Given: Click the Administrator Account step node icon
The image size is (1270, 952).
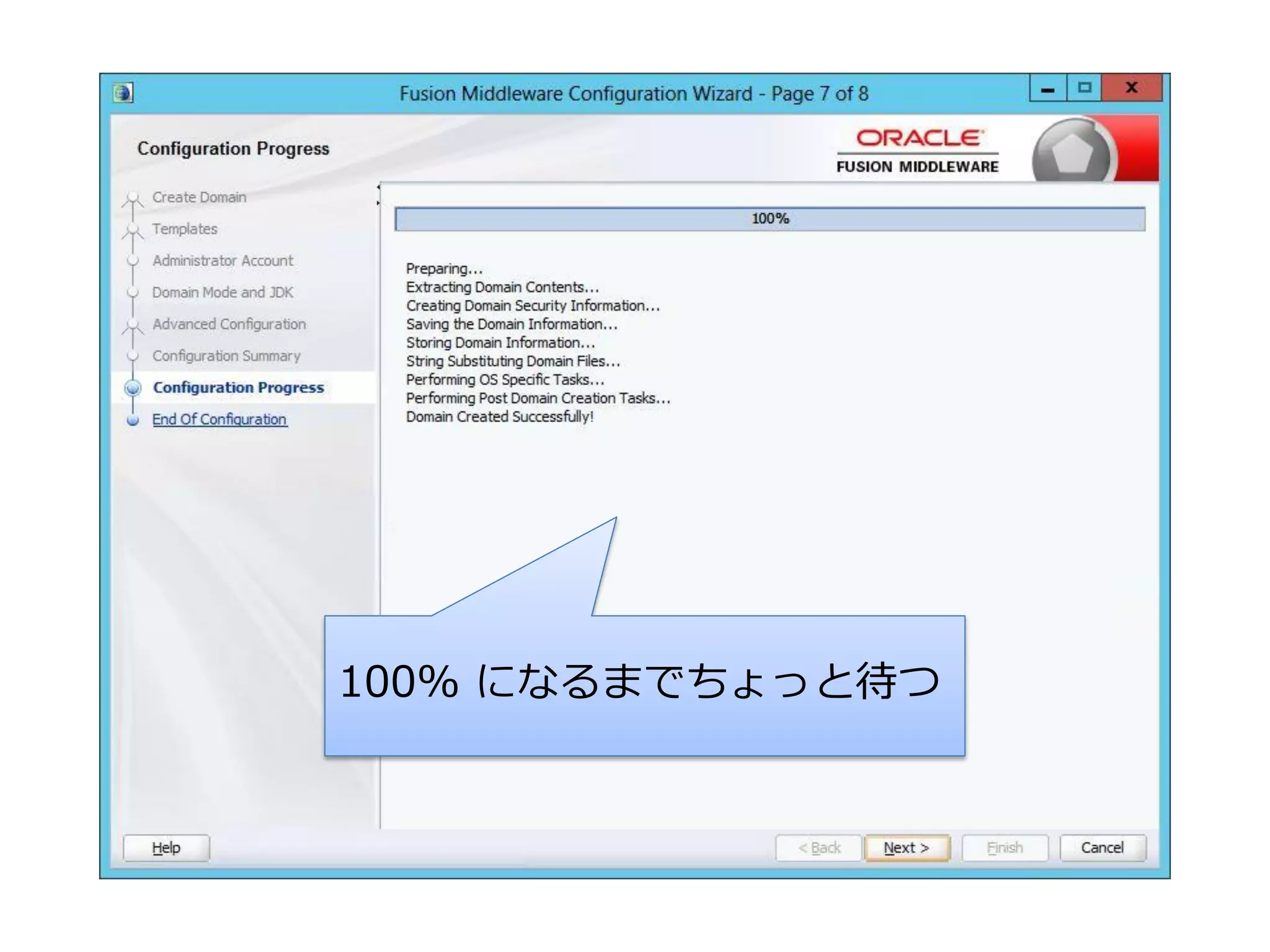Looking at the screenshot, I should (x=133, y=261).
